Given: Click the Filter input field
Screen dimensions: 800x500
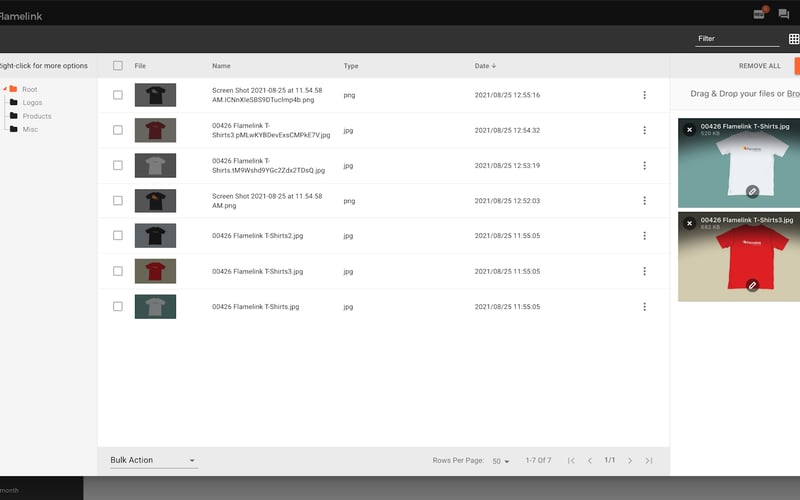Looking at the screenshot, I should [737, 39].
